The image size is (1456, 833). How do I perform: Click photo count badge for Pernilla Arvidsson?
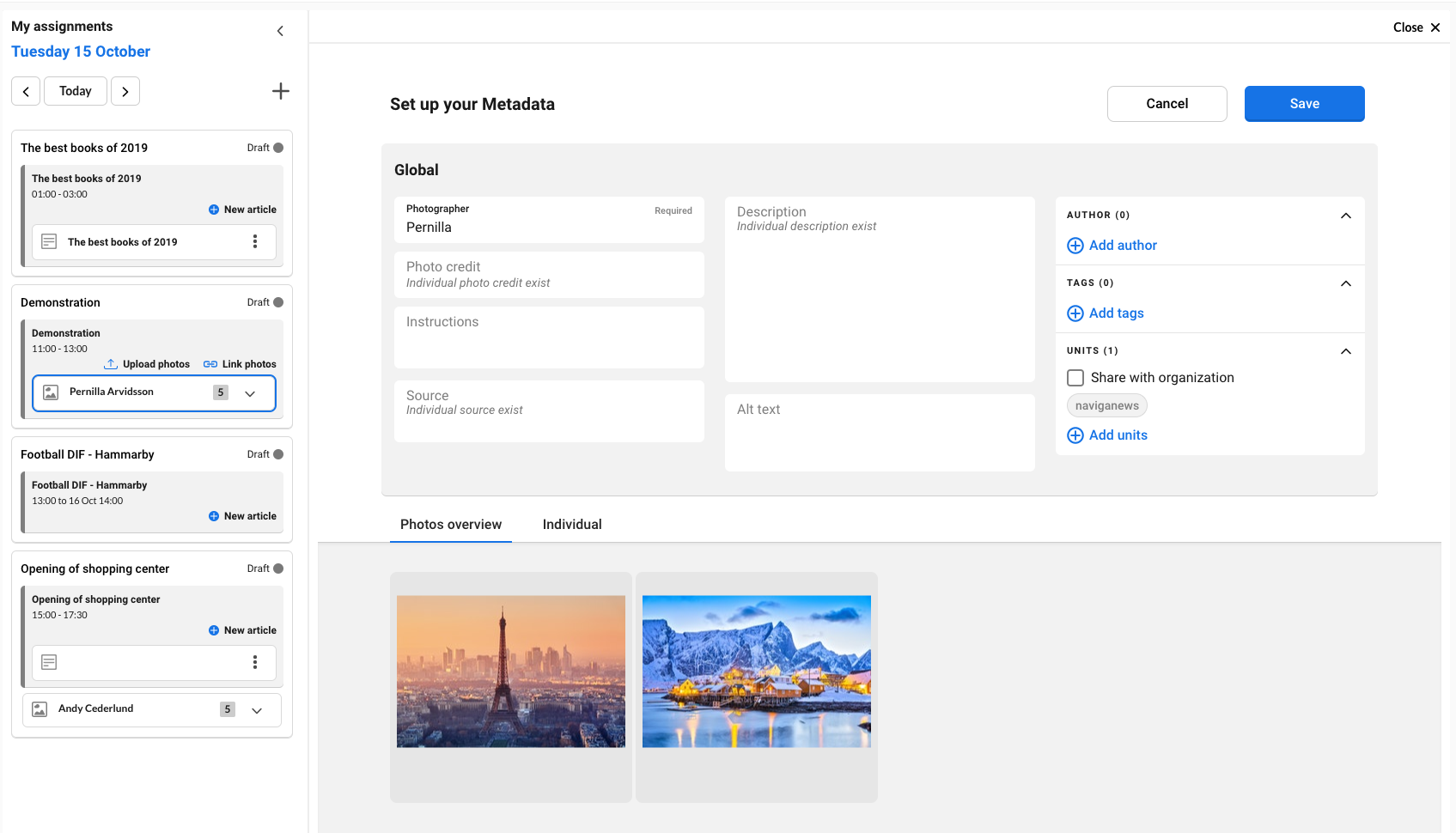pyautogui.click(x=221, y=392)
